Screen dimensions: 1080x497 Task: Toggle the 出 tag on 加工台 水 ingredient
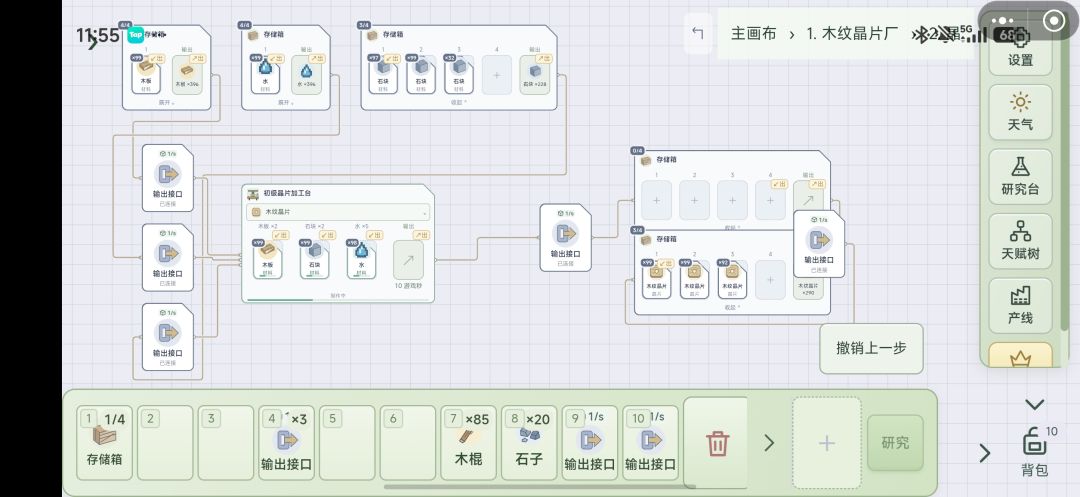click(374, 235)
